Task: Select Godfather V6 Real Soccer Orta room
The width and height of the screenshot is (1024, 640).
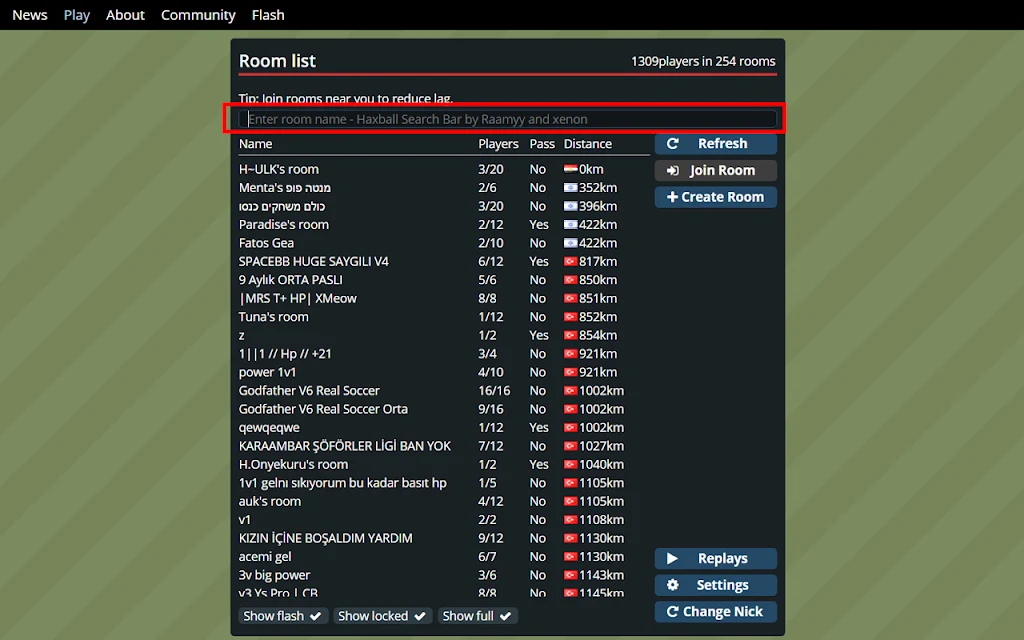Action: pyautogui.click(x=443, y=409)
